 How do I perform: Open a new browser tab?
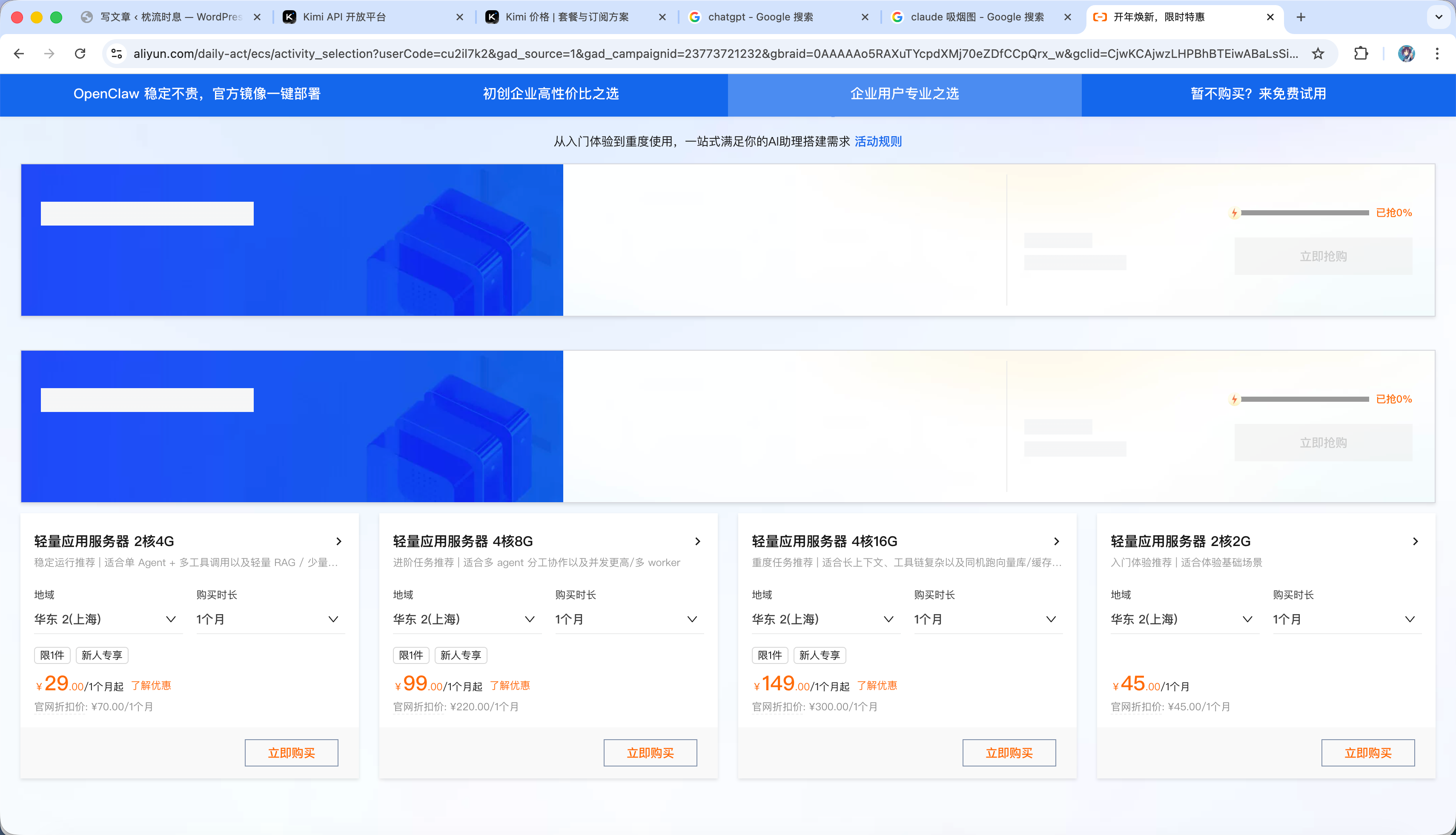1301,17
